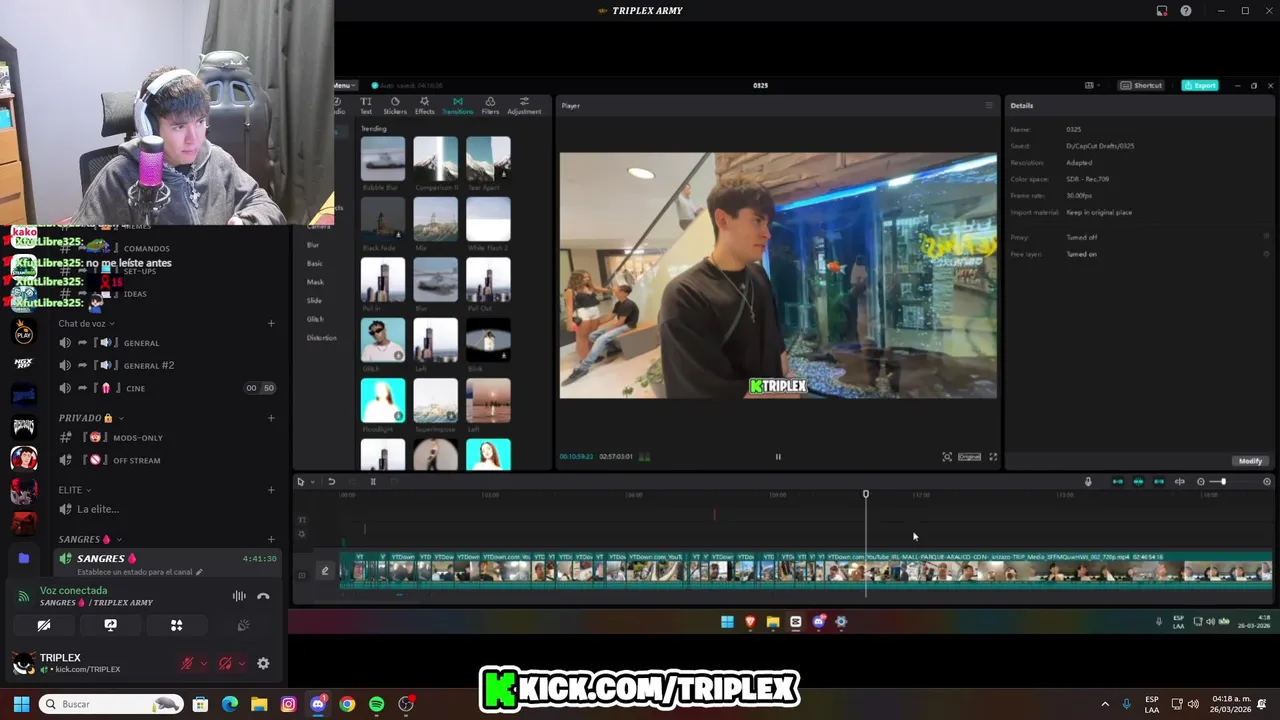Screen dimensions: 1280x720
Task: Click the Export button
Action: pyautogui.click(x=1200, y=85)
